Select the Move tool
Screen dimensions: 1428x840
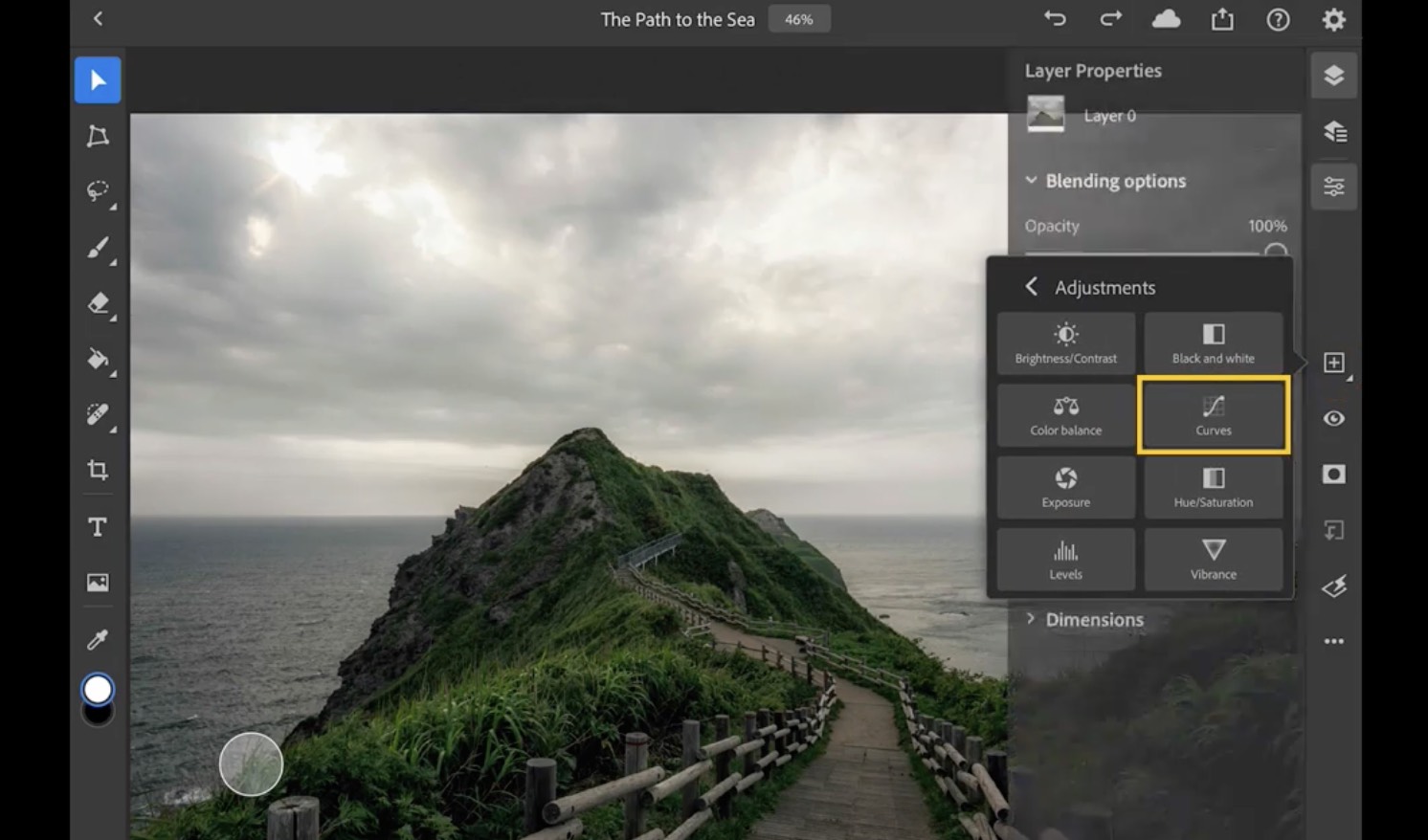98,79
